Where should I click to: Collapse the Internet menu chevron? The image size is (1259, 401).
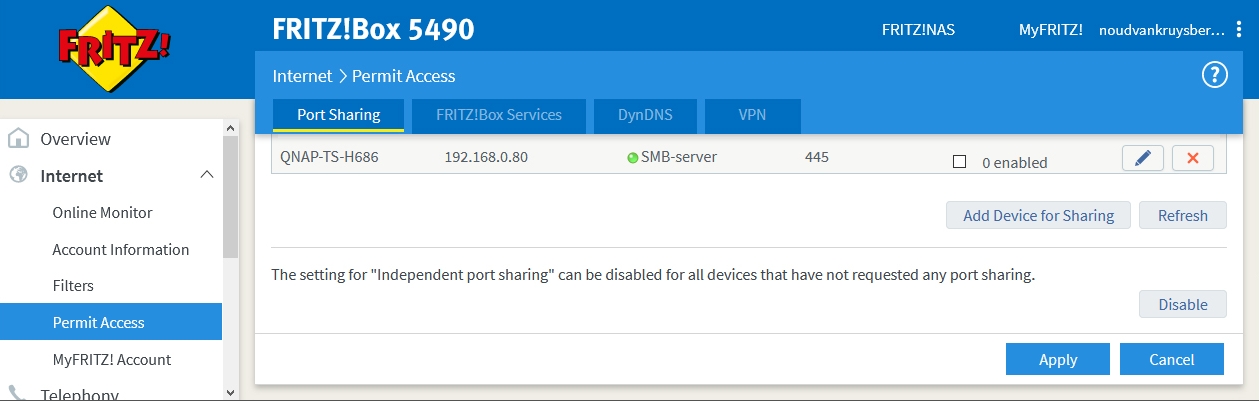207,176
